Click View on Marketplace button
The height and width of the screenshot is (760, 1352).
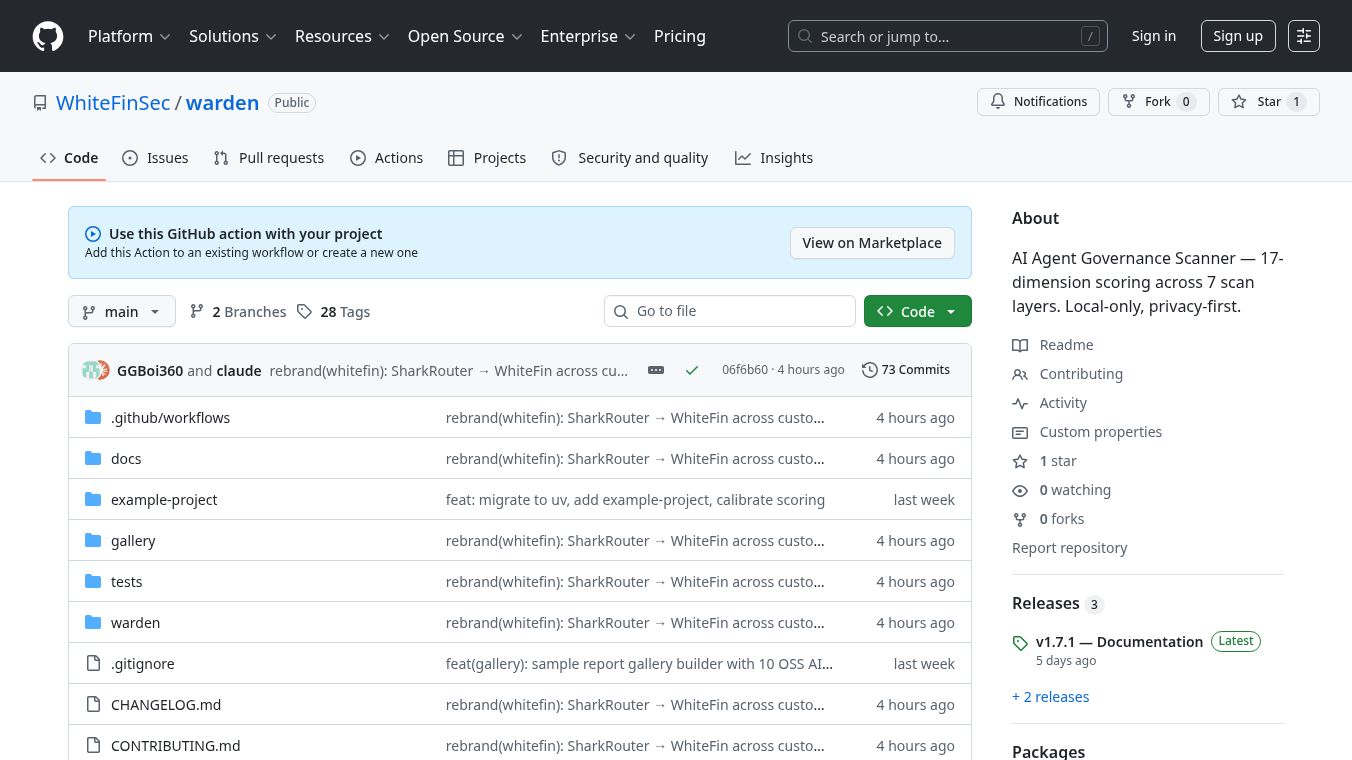[x=871, y=243]
